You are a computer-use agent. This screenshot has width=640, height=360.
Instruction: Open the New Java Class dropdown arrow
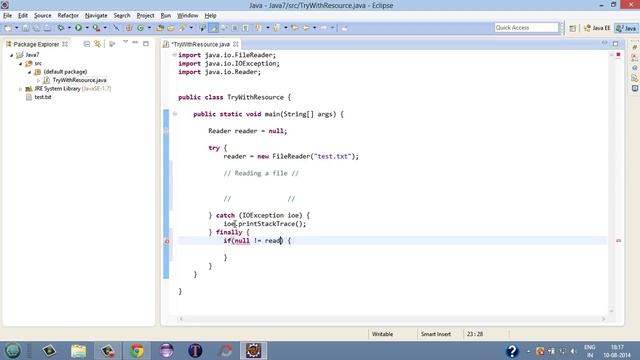tap(149, 28)
